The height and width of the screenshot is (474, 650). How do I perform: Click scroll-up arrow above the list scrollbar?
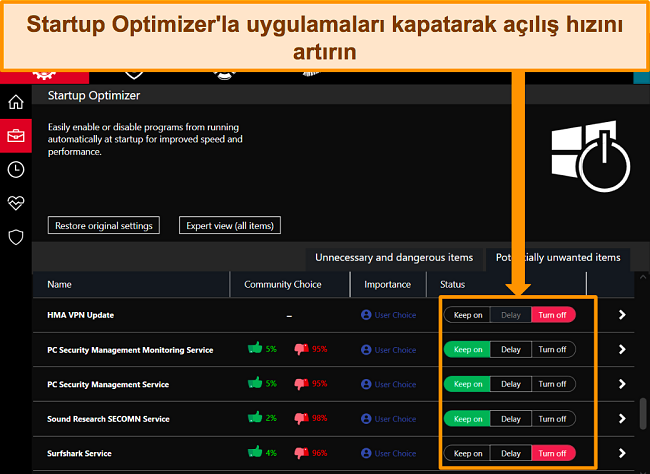tap(643, 277)
